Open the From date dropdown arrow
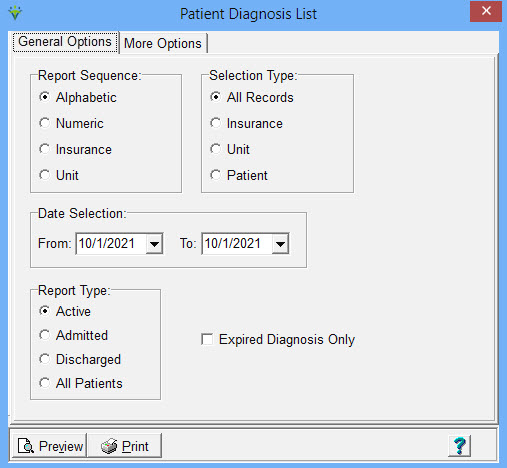507x468 pixels. (154, 244)
